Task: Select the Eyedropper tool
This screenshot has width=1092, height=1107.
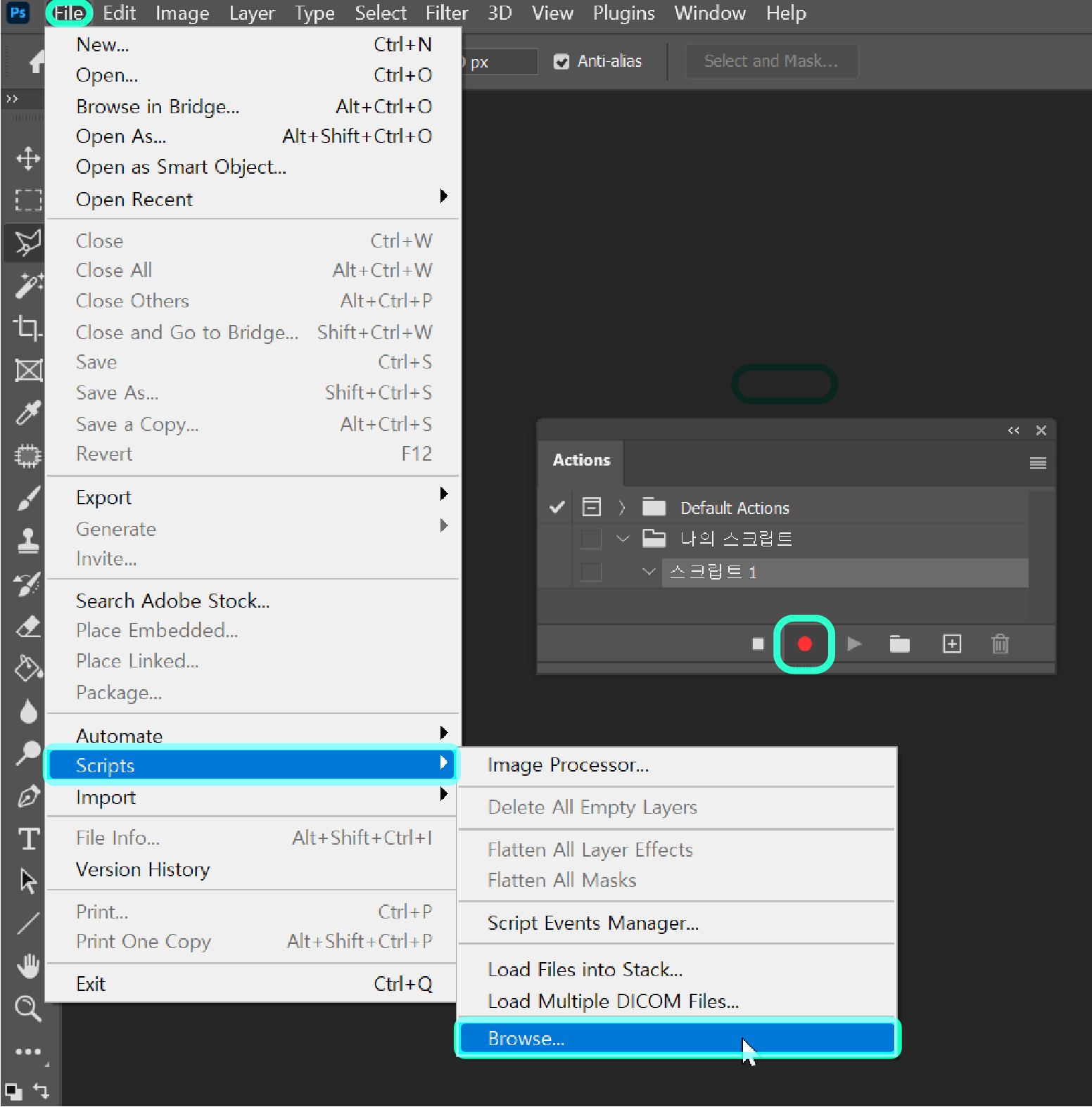Action: tap(28, 413)
